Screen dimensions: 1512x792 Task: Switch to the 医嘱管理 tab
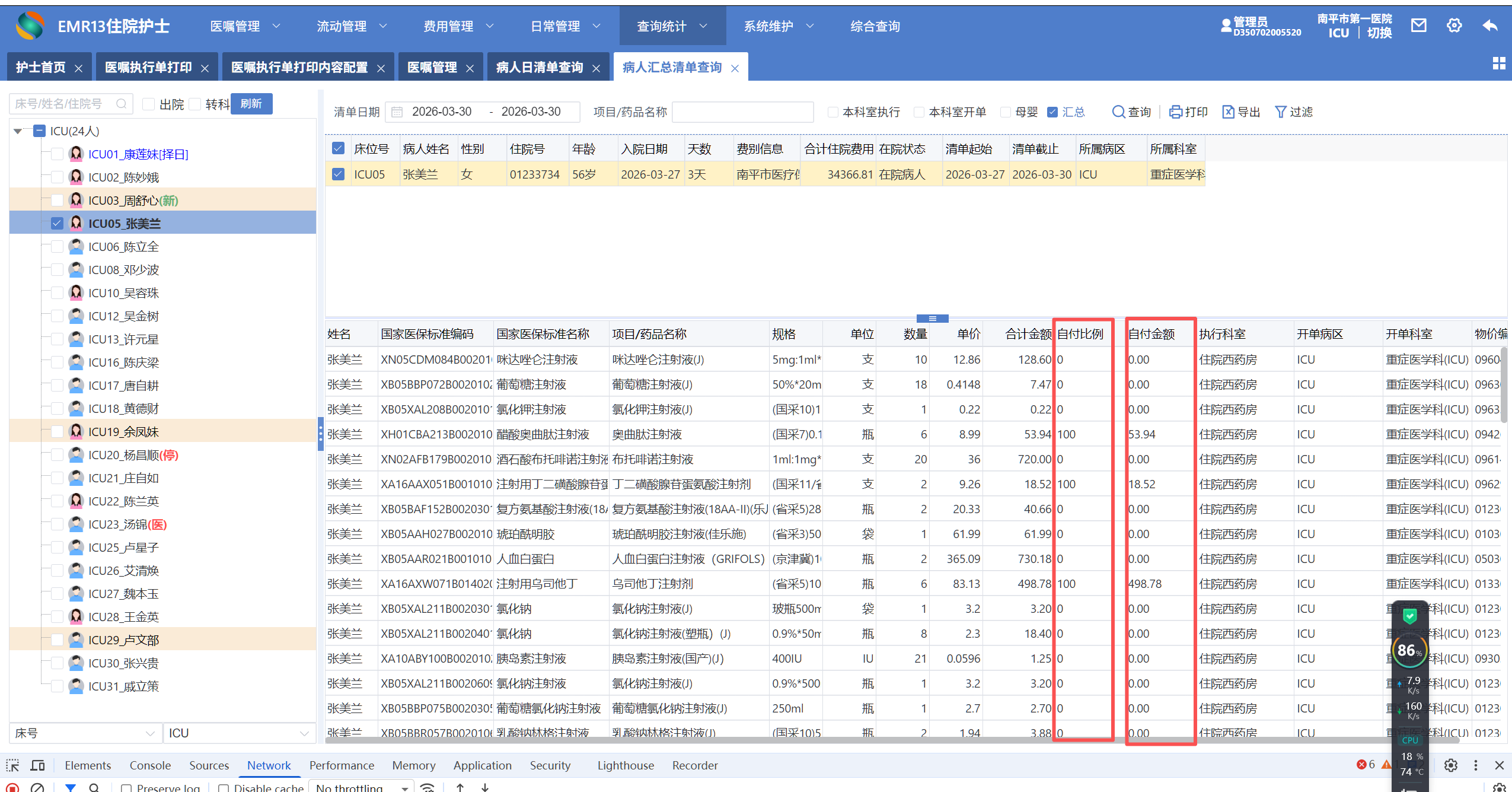(432, 68)
